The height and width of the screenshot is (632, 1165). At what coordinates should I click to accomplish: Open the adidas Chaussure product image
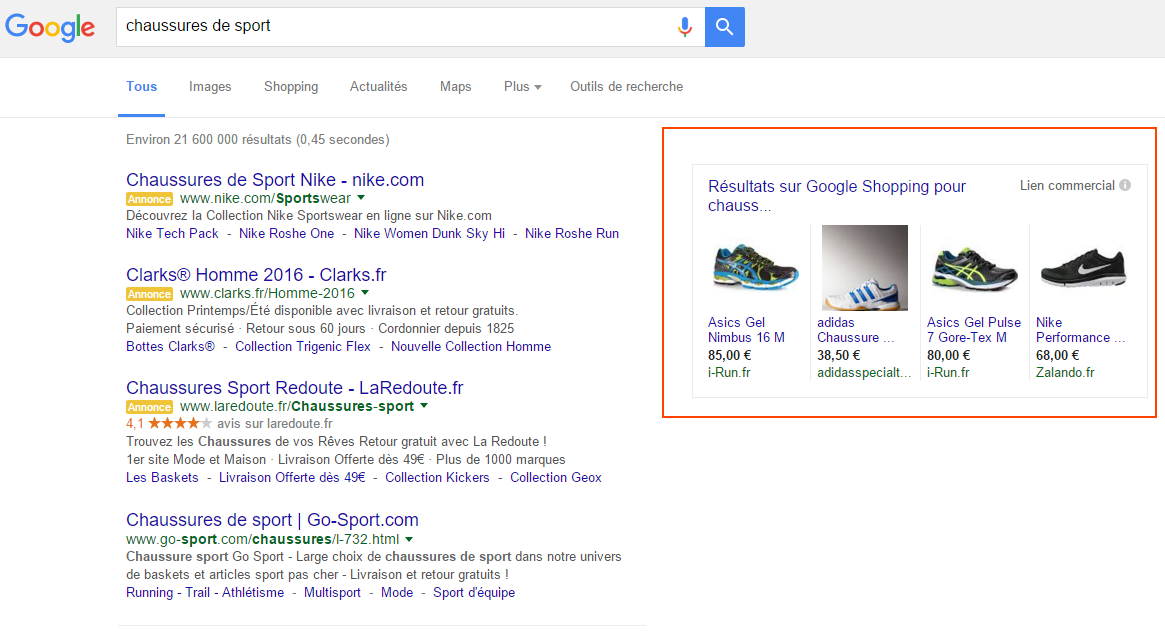[x=864, y=267]
